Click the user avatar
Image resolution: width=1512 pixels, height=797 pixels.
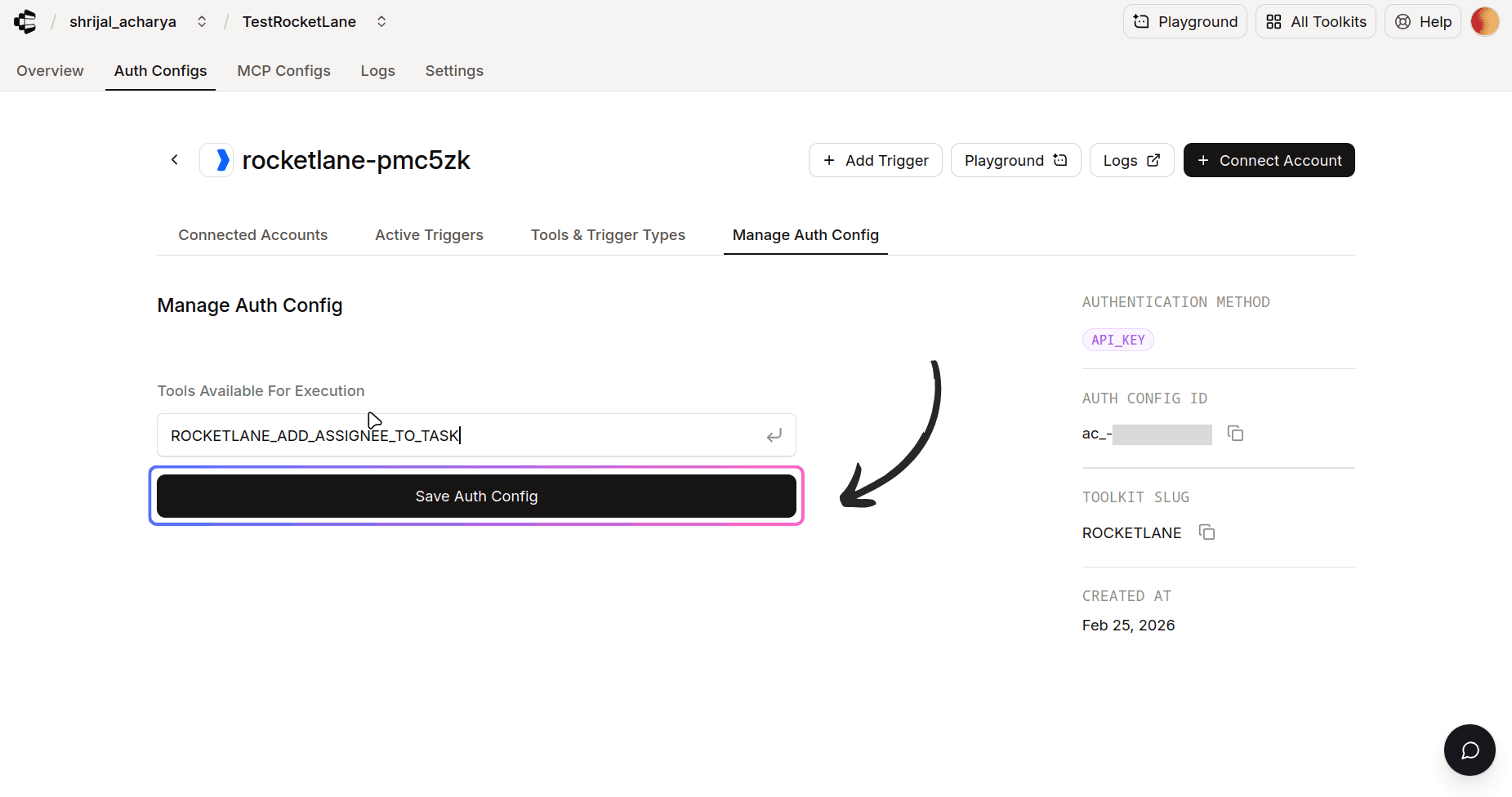[x=1484, y=21]
